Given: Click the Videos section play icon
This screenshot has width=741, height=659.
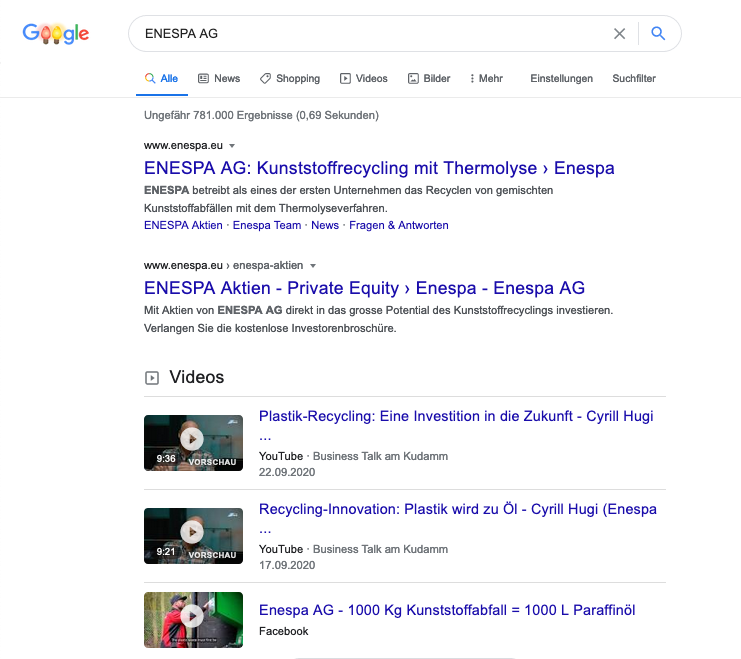Looking at the screenshot, I should coord(152,378).
